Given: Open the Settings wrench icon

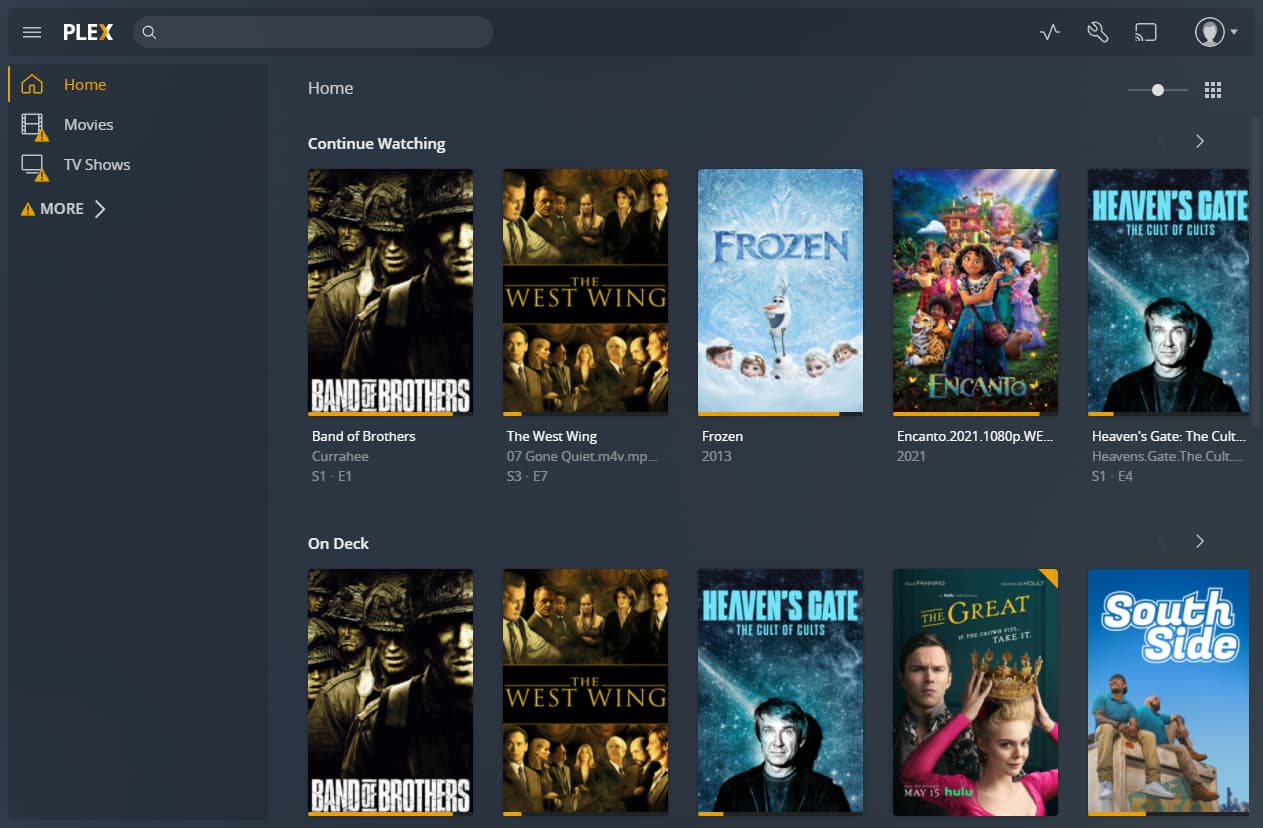Looking at the screenshot, I should tap(1097, 32).
